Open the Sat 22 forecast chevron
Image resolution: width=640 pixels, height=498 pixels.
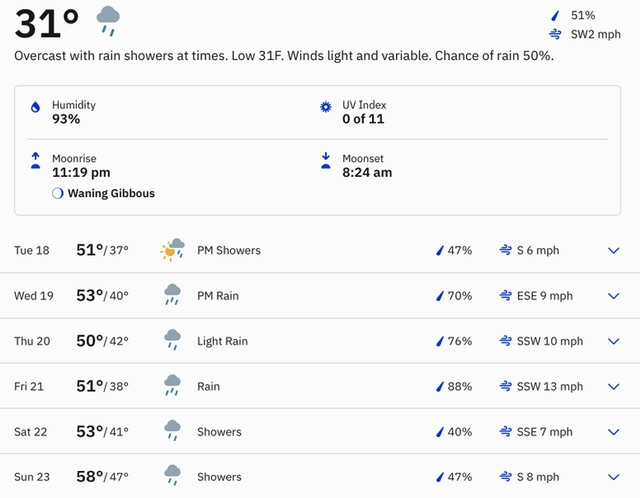[614, 431]
